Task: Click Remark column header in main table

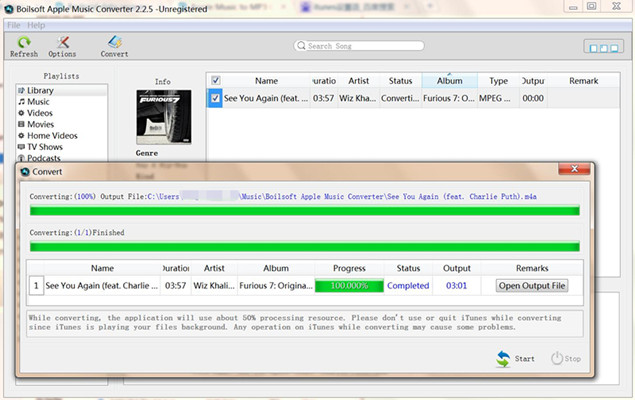Action: coord(584,81)
